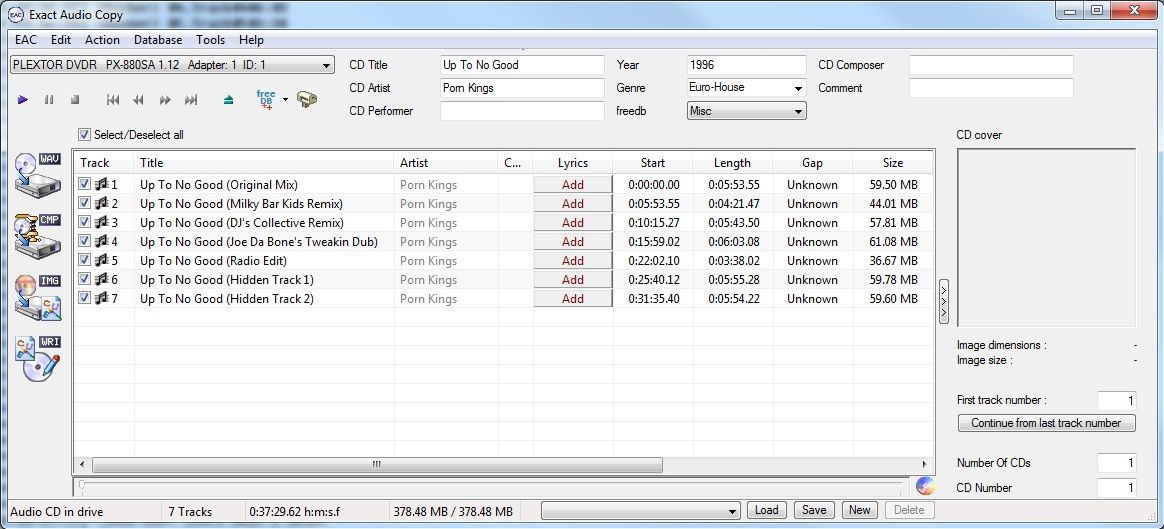Click the horizontal scrollbar thumb of track list
The width and height of the screenshot is (1164, 529).
tap(377, 464)
